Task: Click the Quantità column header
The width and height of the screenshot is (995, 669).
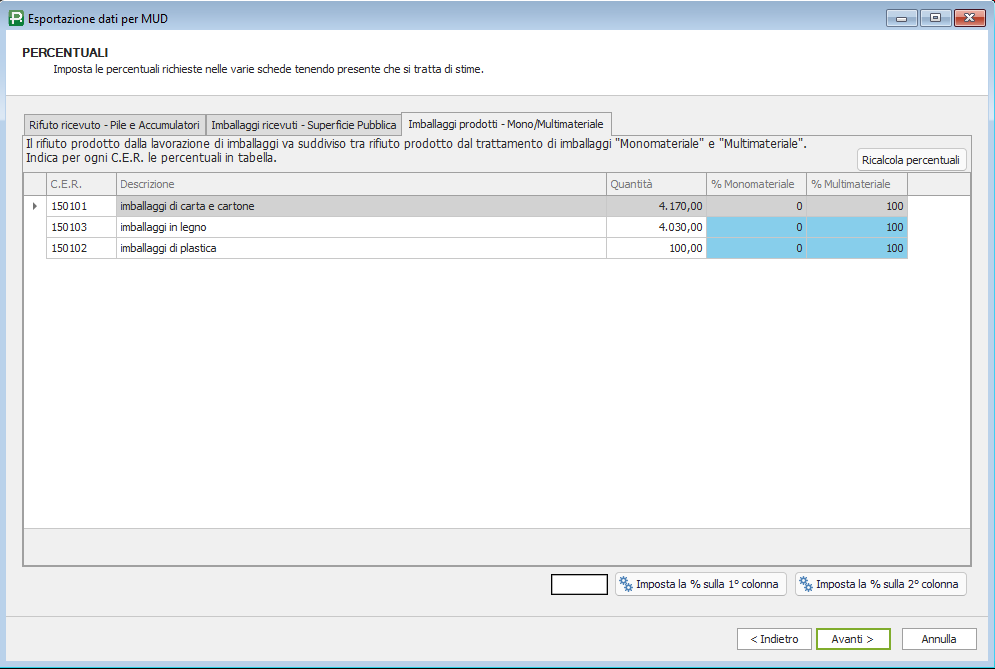Action: point(655,184)
